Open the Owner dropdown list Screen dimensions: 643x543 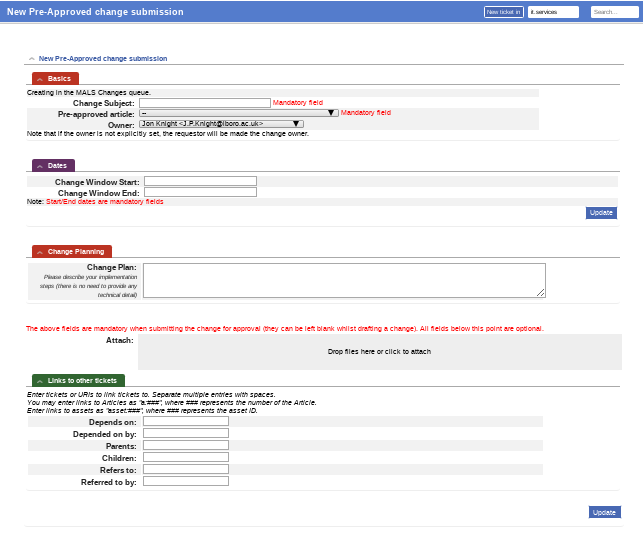pos(221,124)
